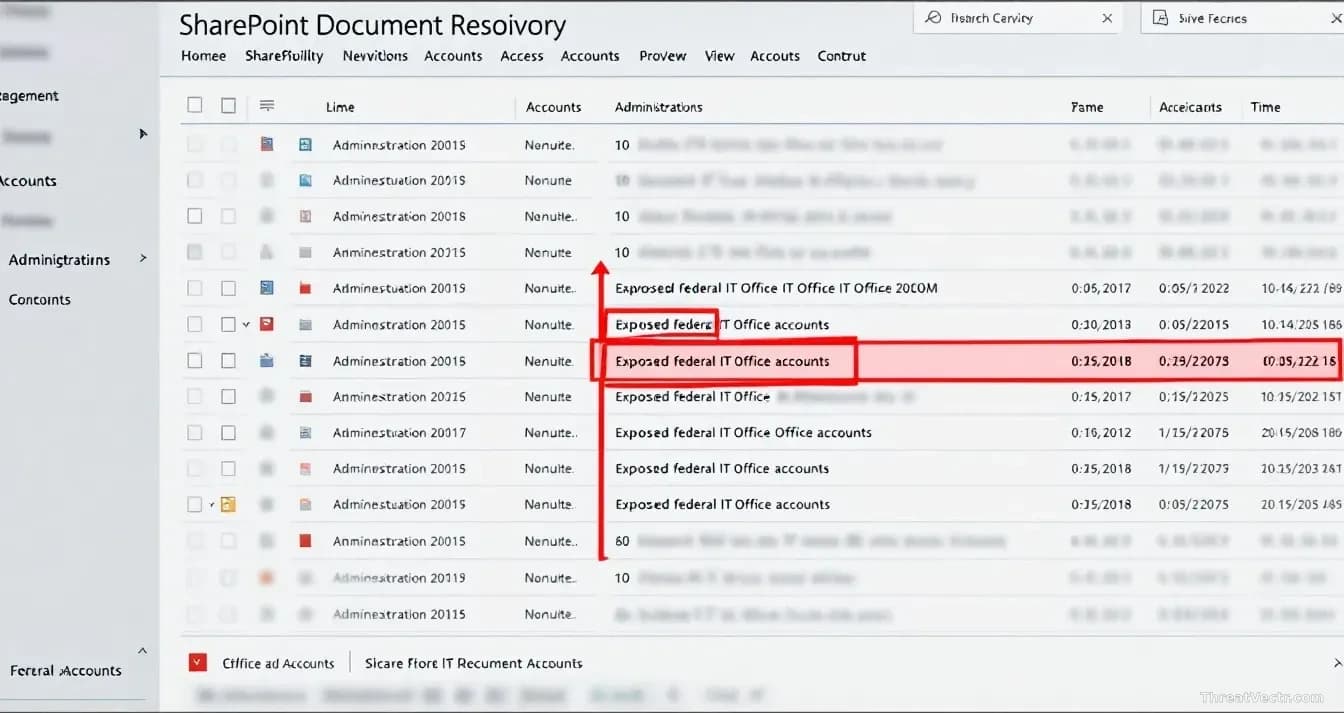Sort by the Pame column header

click(x=1087, y=107)
